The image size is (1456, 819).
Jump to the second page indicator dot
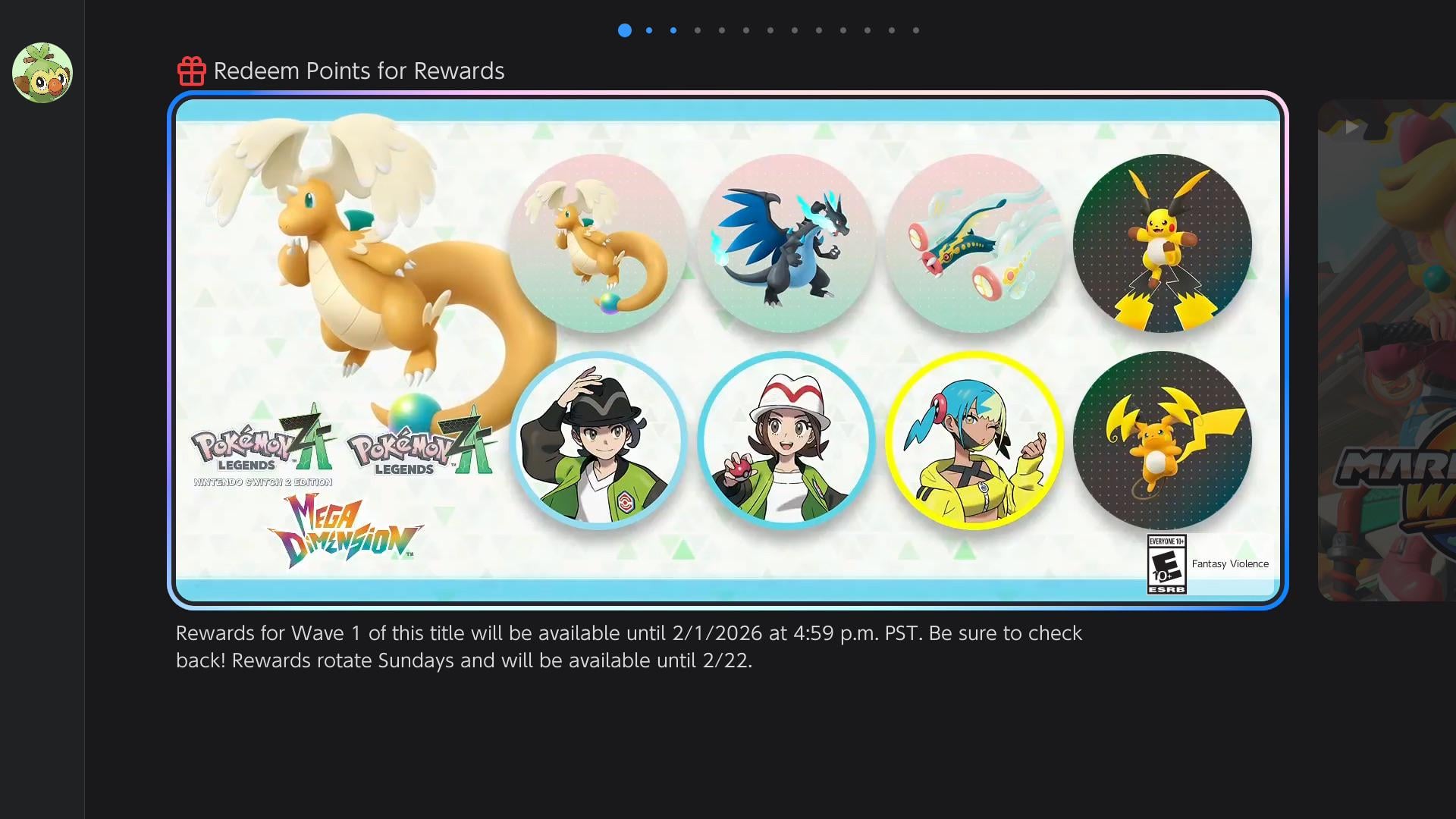click(x=649, y=30)
